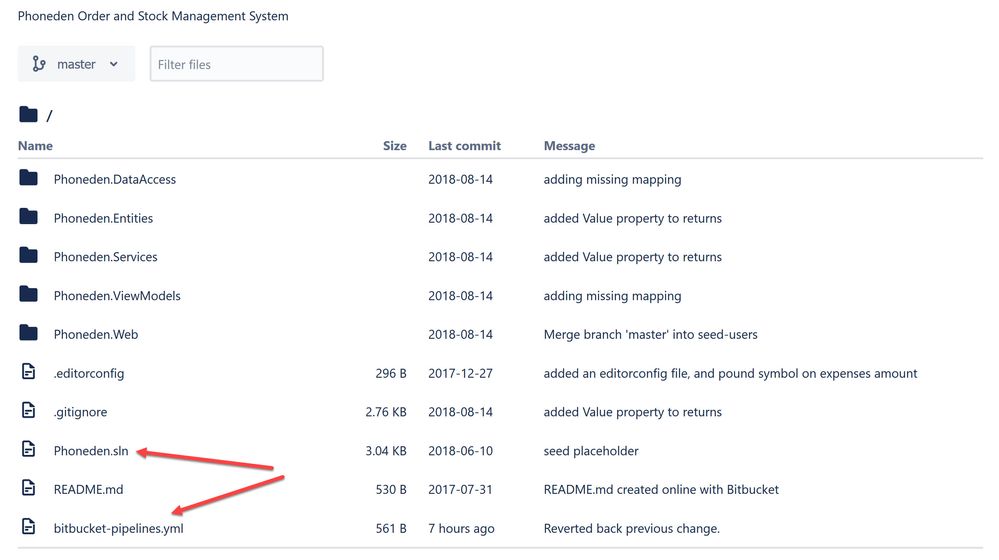Open the README.md file
999x560 pixels.
(89, 490)
